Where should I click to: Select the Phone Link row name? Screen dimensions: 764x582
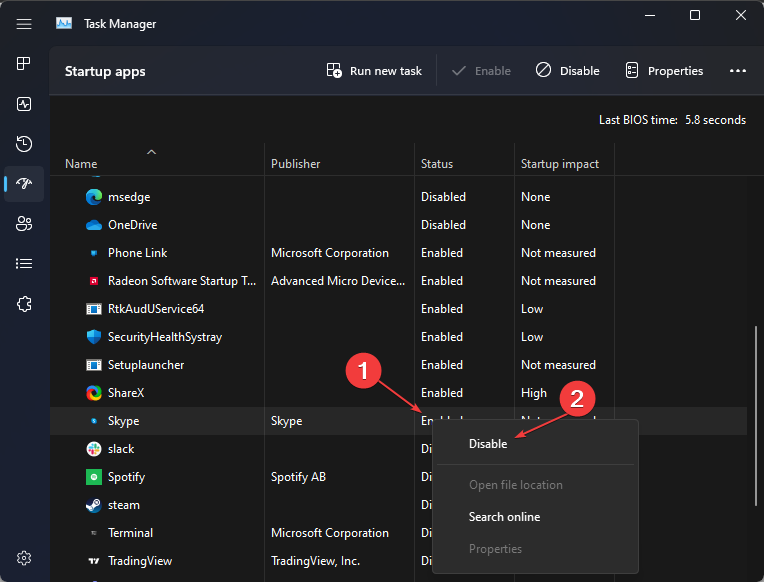pyautogui.click(x=137, y=253)
